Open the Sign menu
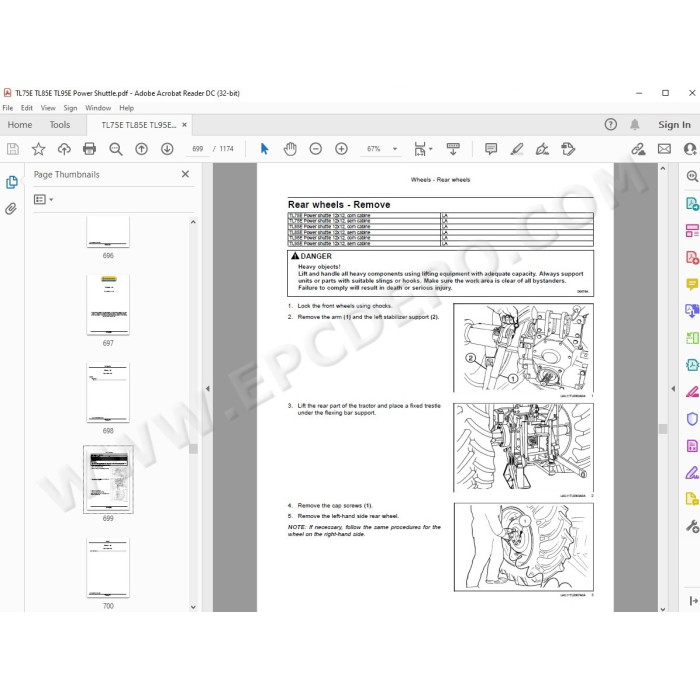The image size is (700, 700). (x=70, y=108)
